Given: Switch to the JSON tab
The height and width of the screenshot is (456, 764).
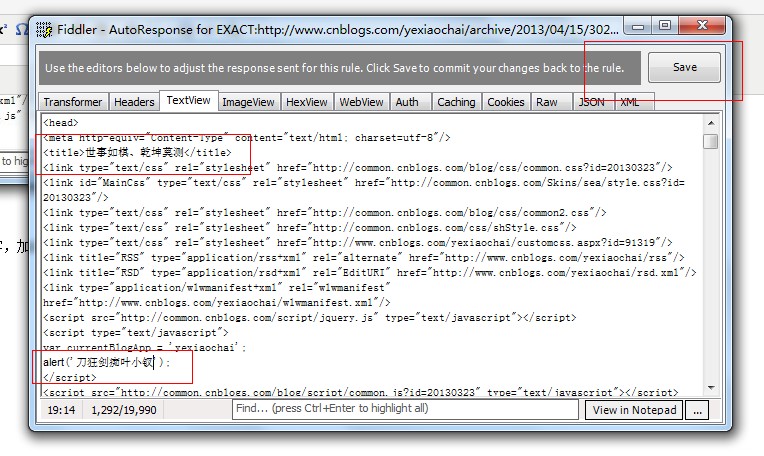Looking at the screenshot, I should coord(592,102).
